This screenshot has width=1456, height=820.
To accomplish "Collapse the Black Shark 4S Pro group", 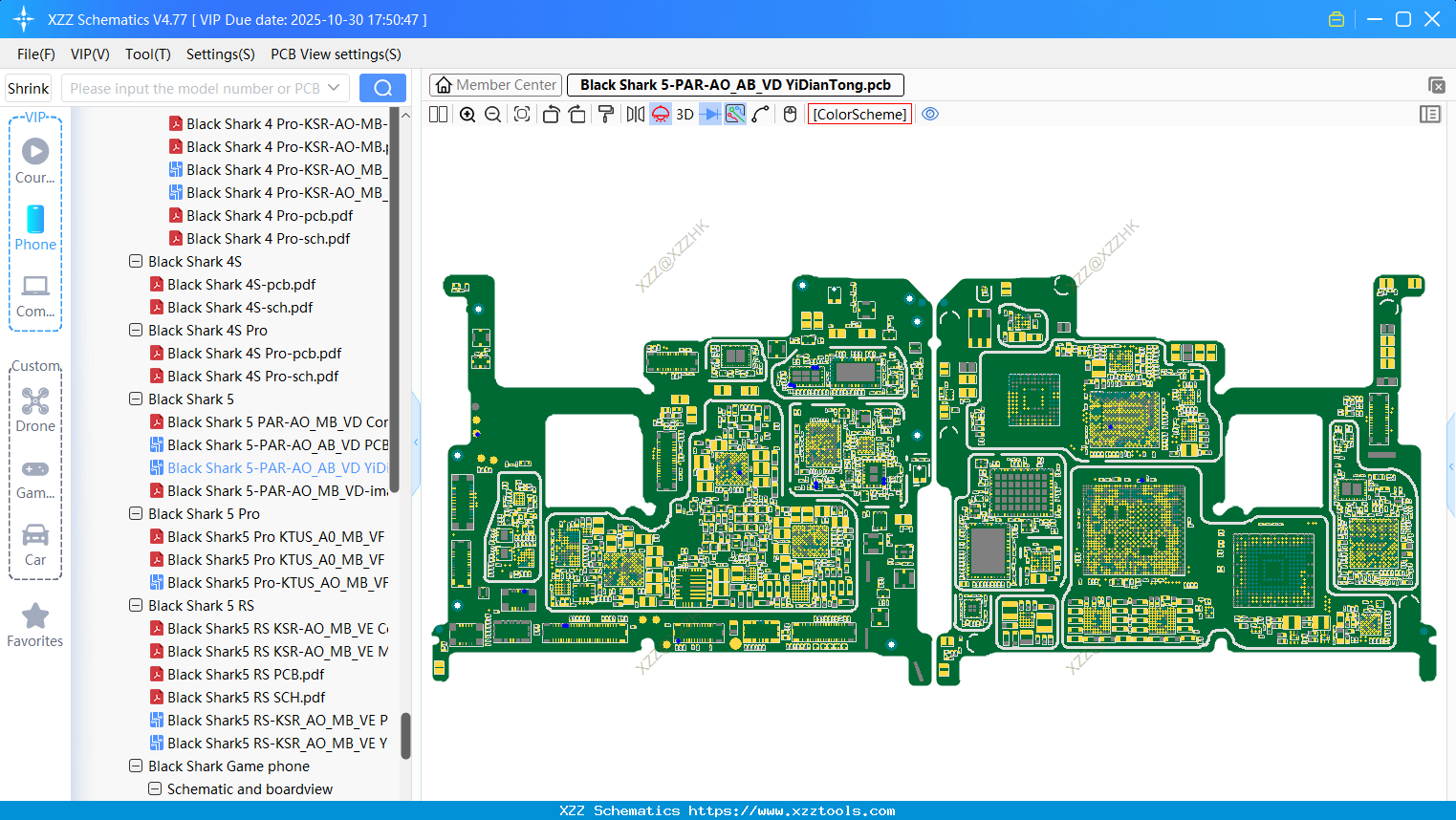I will [x=135, y=330].
